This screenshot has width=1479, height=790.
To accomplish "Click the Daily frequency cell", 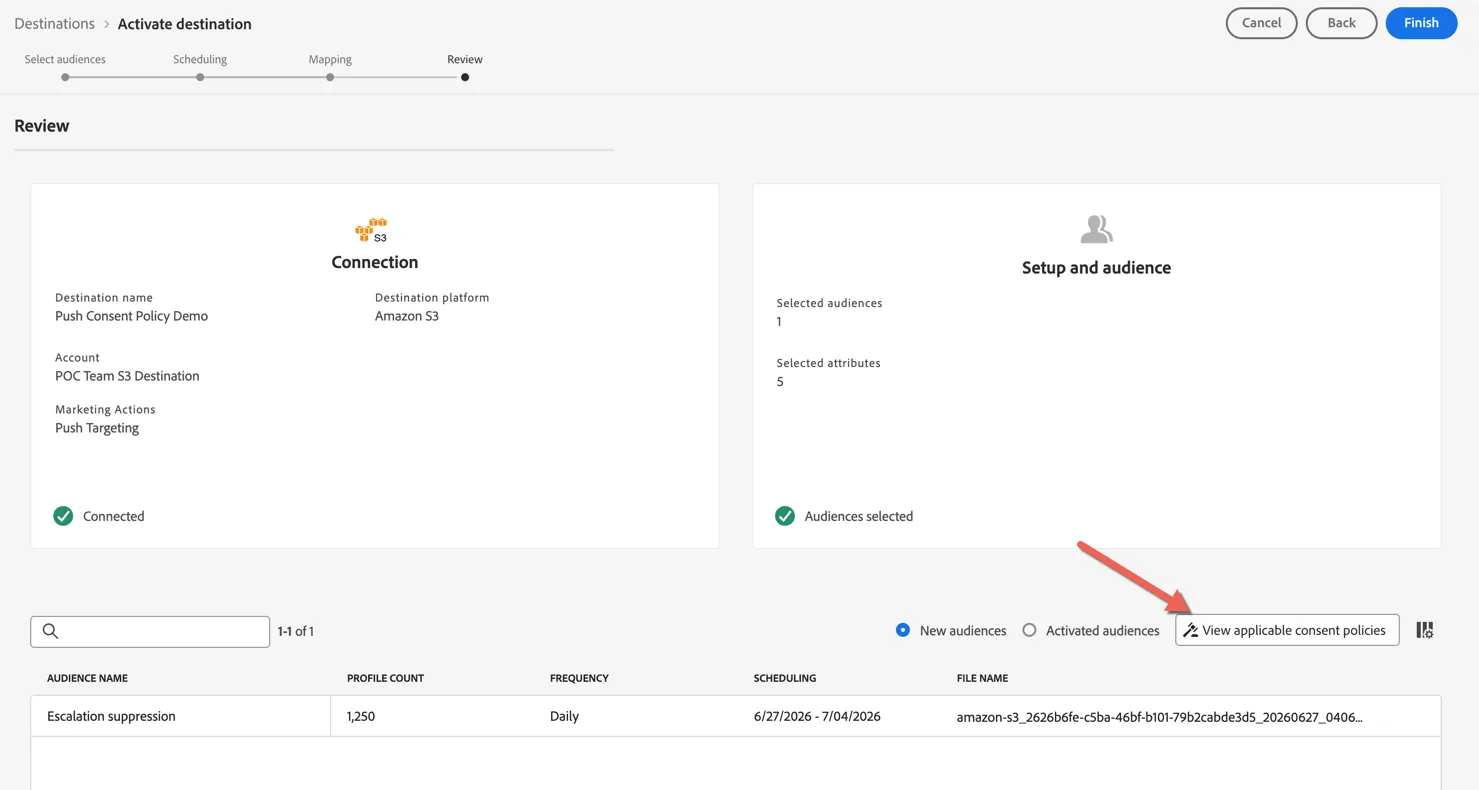I will coord(564,716).
